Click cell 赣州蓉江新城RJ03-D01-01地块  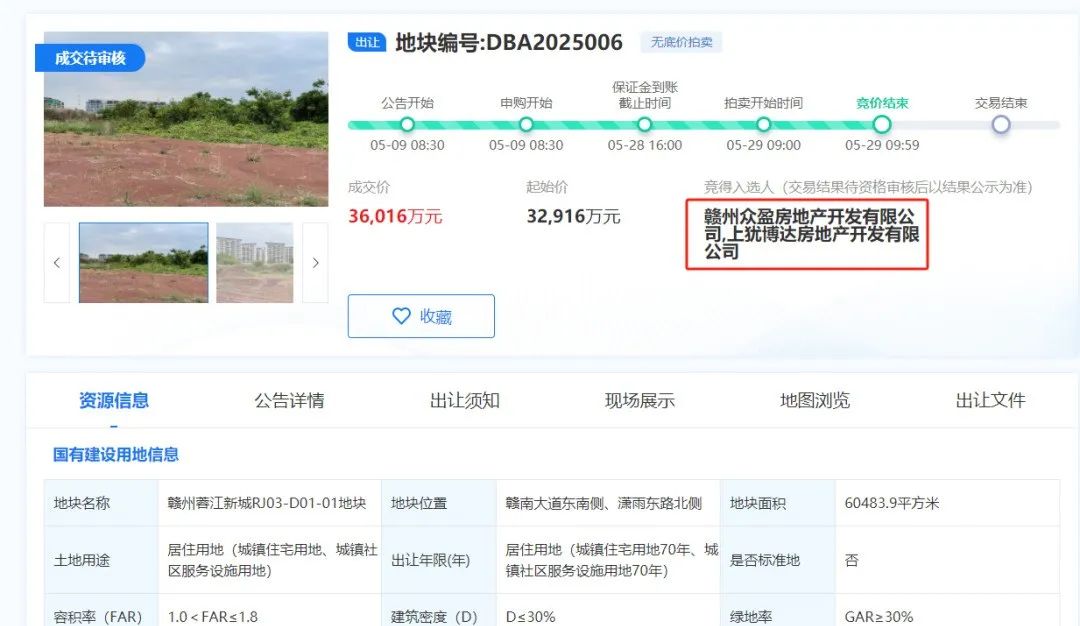[267, 503]
